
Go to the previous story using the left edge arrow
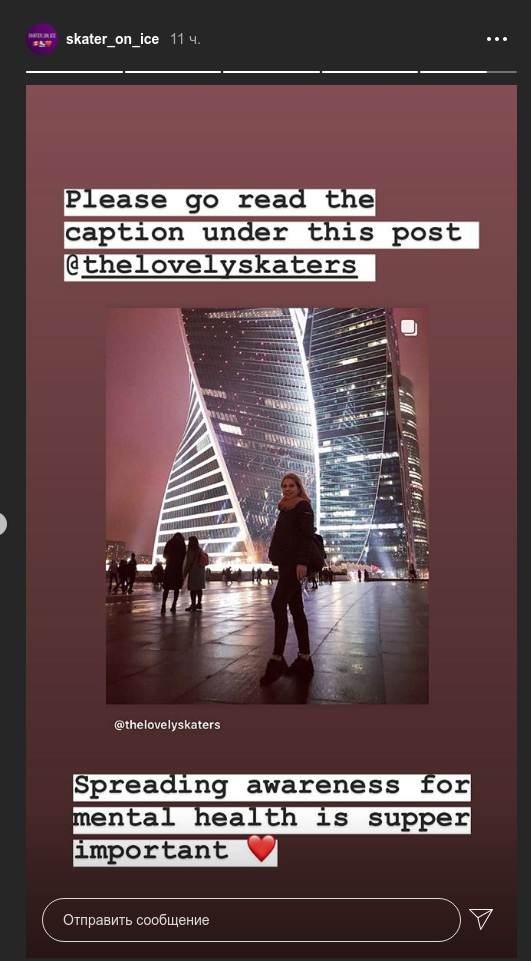pyautogui.click(x=2, y=524)
